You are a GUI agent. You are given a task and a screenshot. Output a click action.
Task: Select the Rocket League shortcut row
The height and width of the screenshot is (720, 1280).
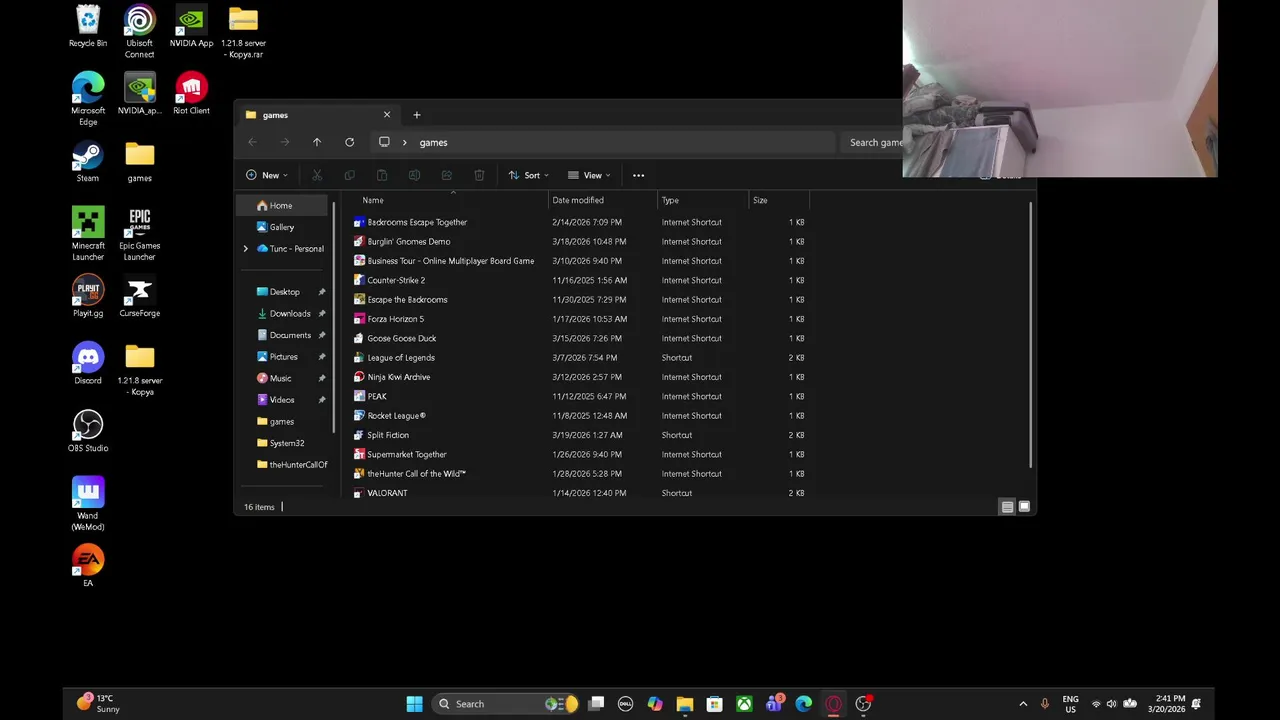point(580,416)
